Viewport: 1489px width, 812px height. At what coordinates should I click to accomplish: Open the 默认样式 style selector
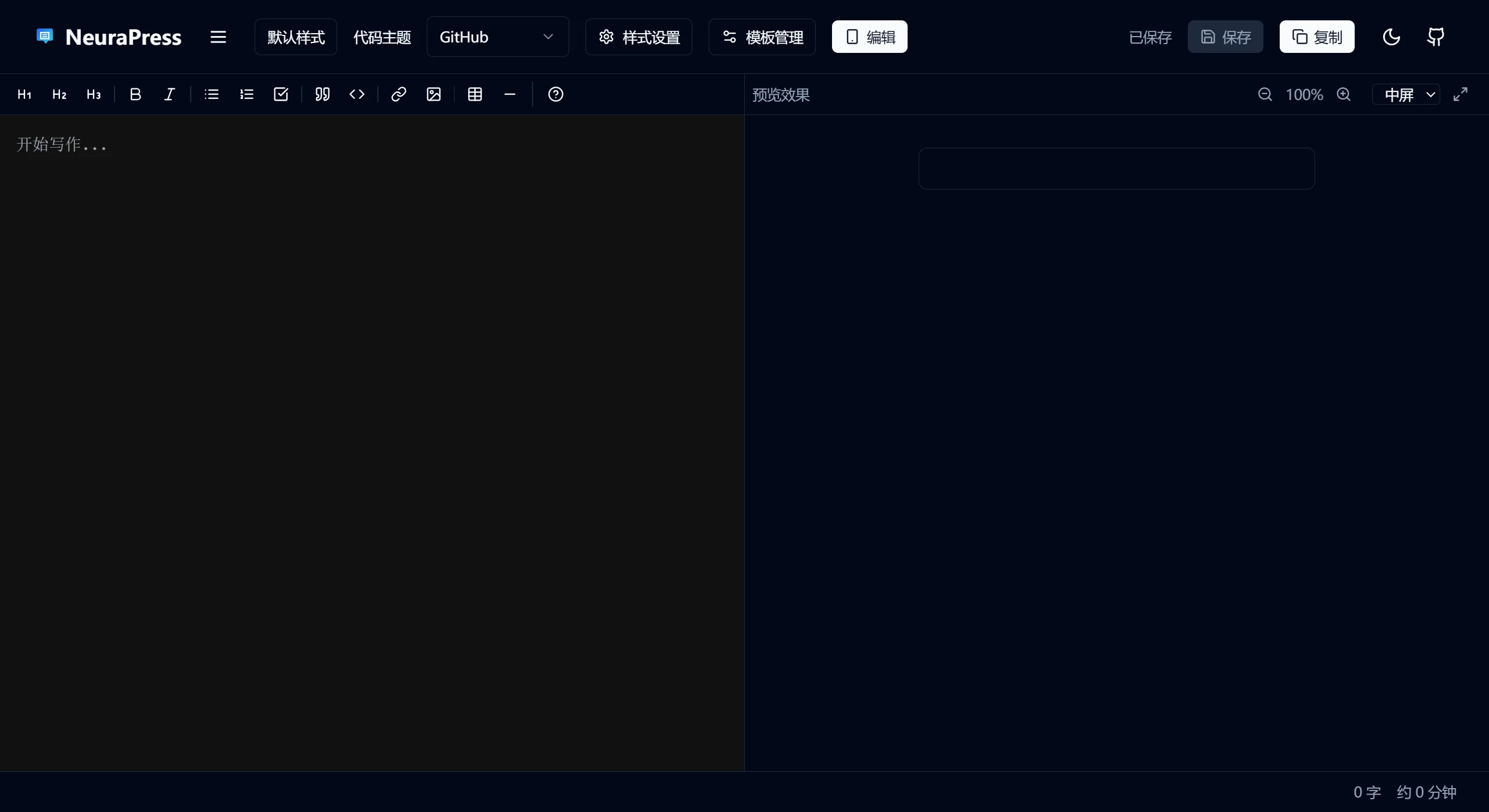coord(295,37)
